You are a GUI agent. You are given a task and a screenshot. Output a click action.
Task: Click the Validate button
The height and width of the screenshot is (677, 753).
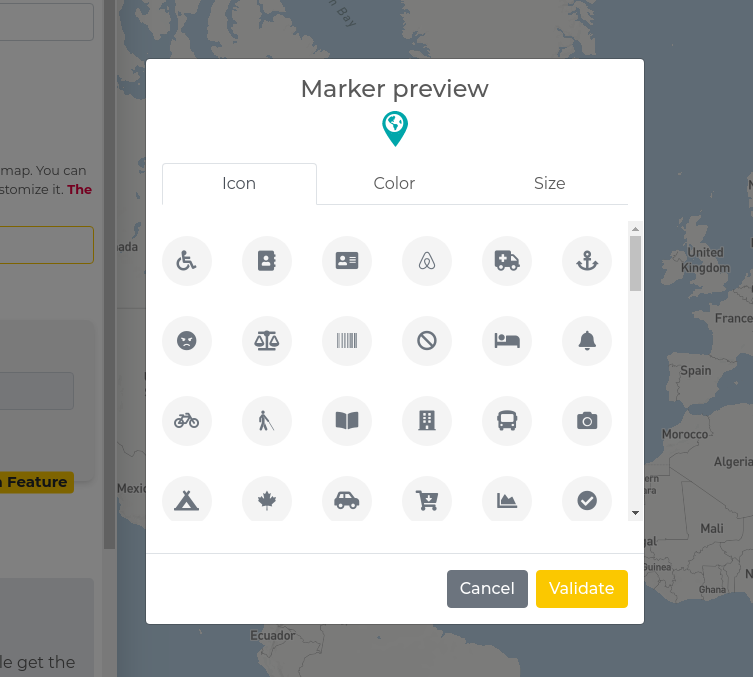click(x=581, y=589)
